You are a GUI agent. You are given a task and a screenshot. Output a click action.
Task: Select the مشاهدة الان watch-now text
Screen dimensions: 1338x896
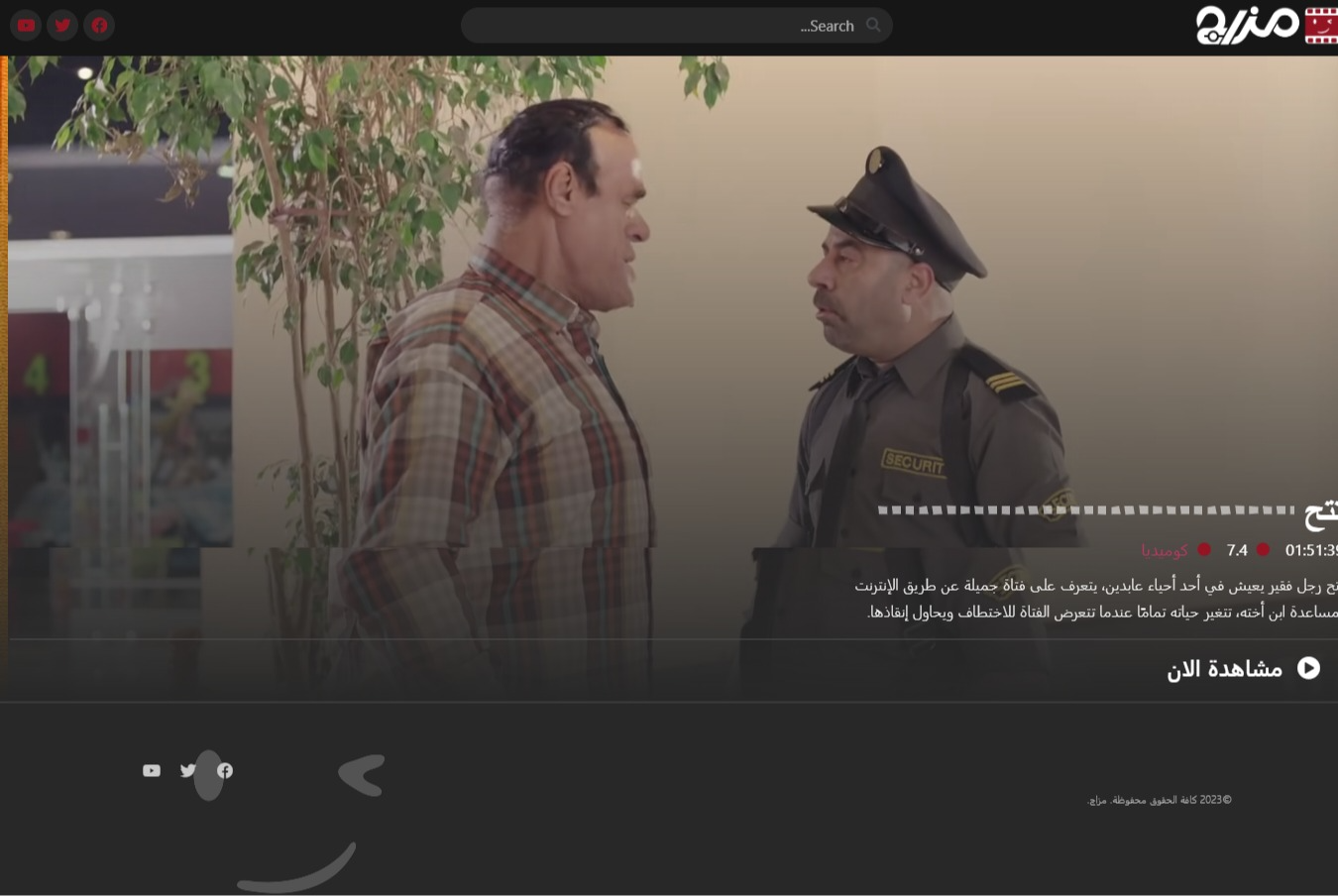coord(1224,669)
